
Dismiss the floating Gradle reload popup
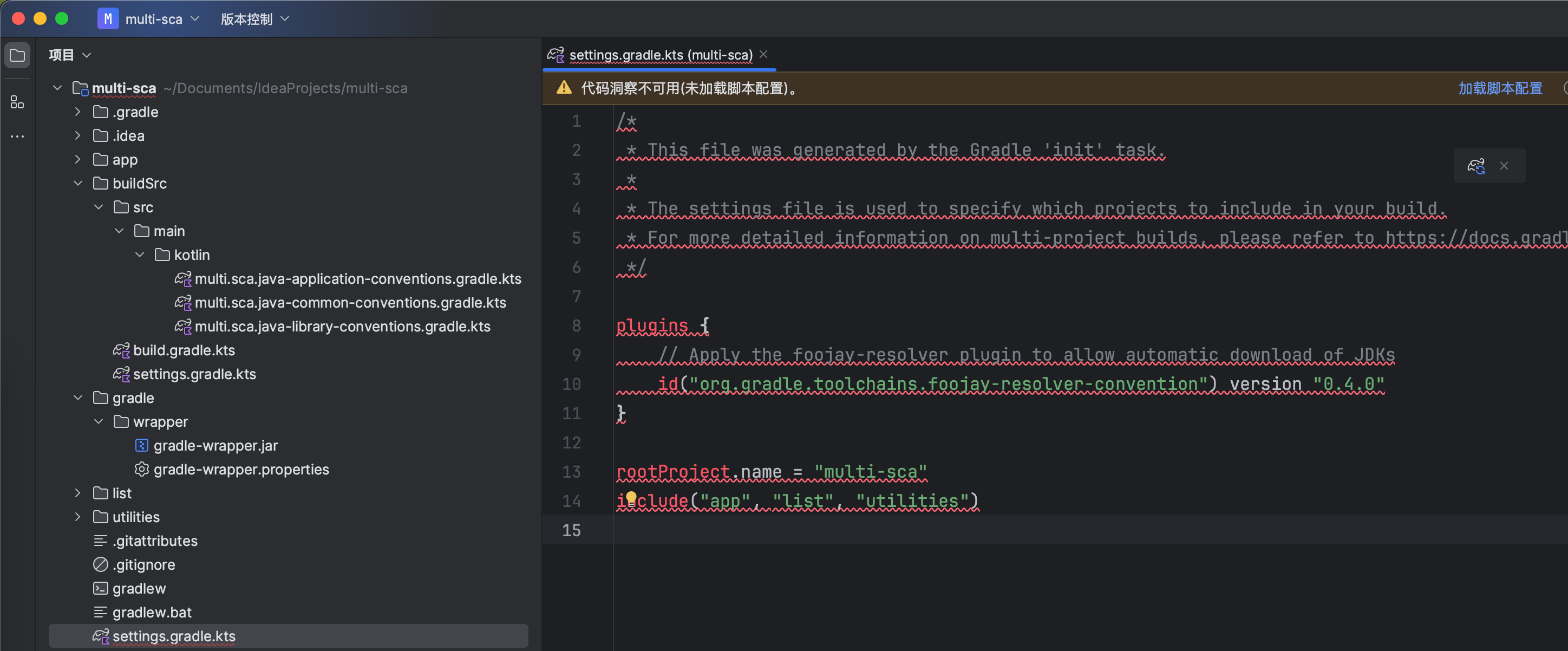(1504, 166)
